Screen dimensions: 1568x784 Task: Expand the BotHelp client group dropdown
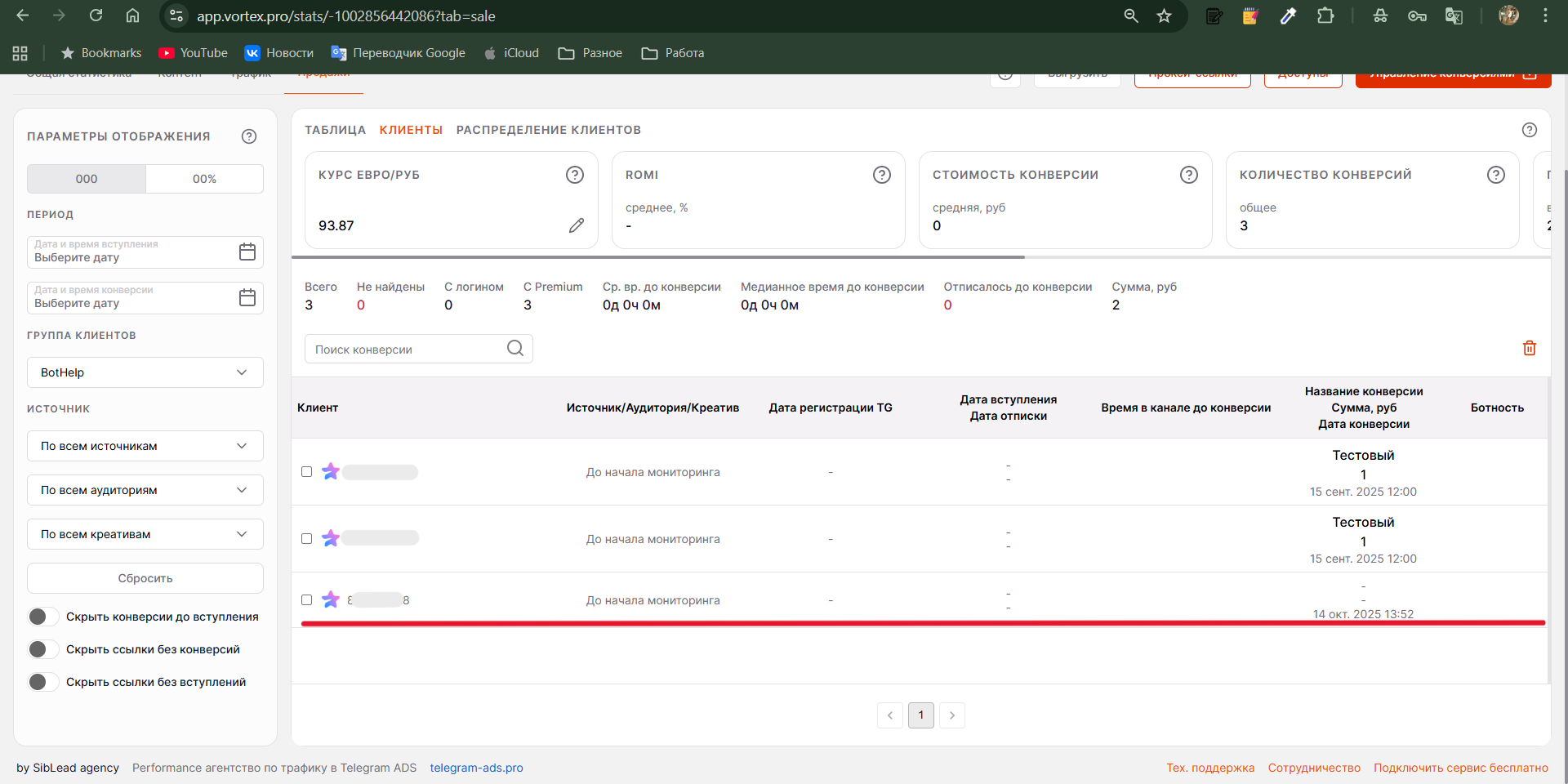145,372
